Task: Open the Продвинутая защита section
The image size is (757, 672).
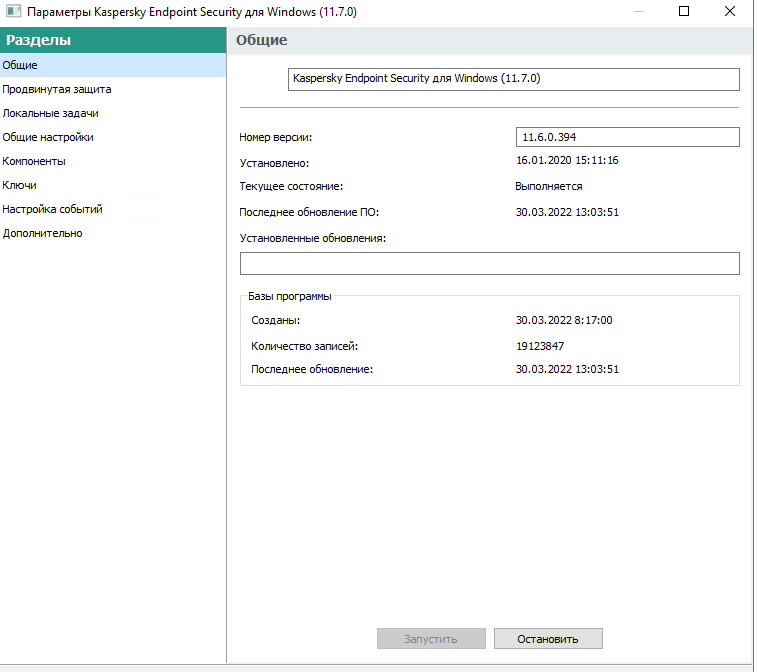Action: [56, 89]
